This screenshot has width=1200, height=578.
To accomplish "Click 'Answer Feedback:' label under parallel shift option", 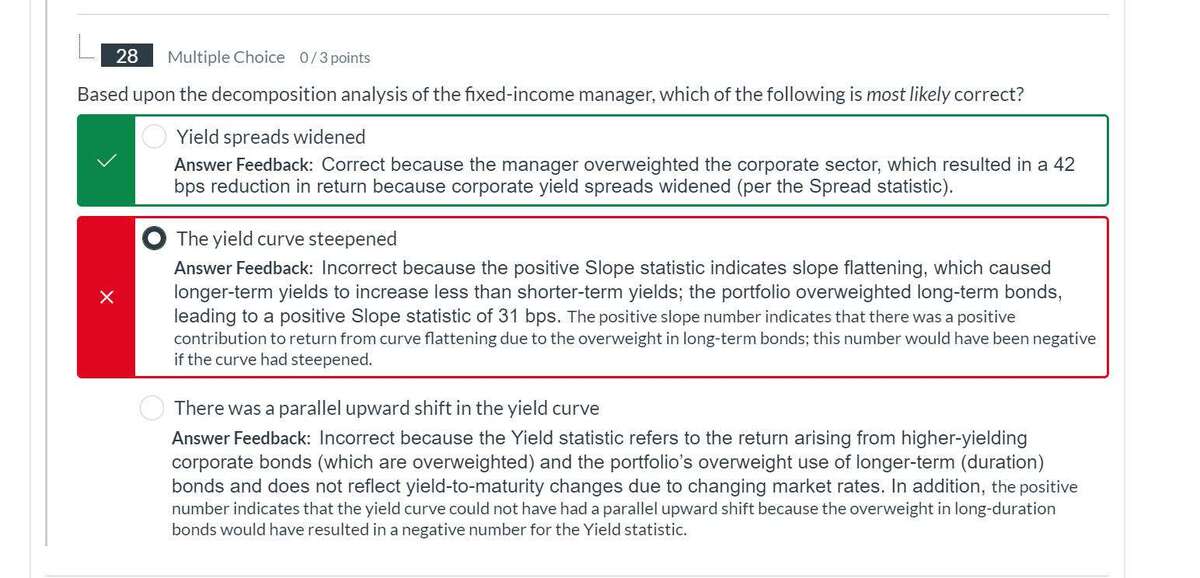I will click(x=242, y=439).
